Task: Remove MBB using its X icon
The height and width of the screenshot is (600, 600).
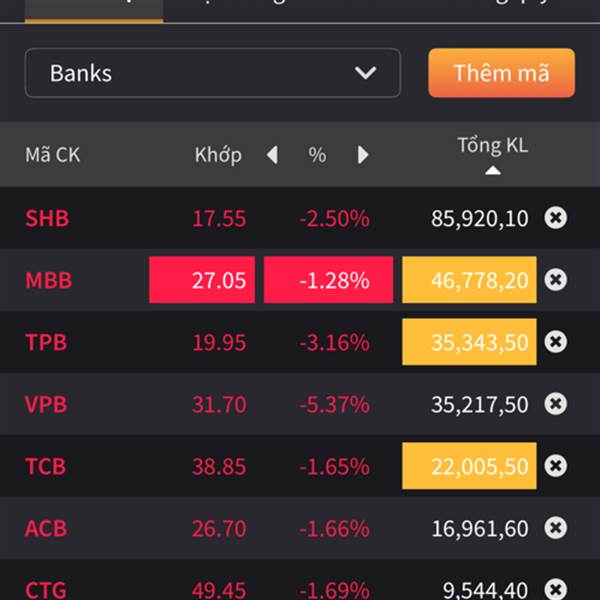Action: click(x=556, y=280)
